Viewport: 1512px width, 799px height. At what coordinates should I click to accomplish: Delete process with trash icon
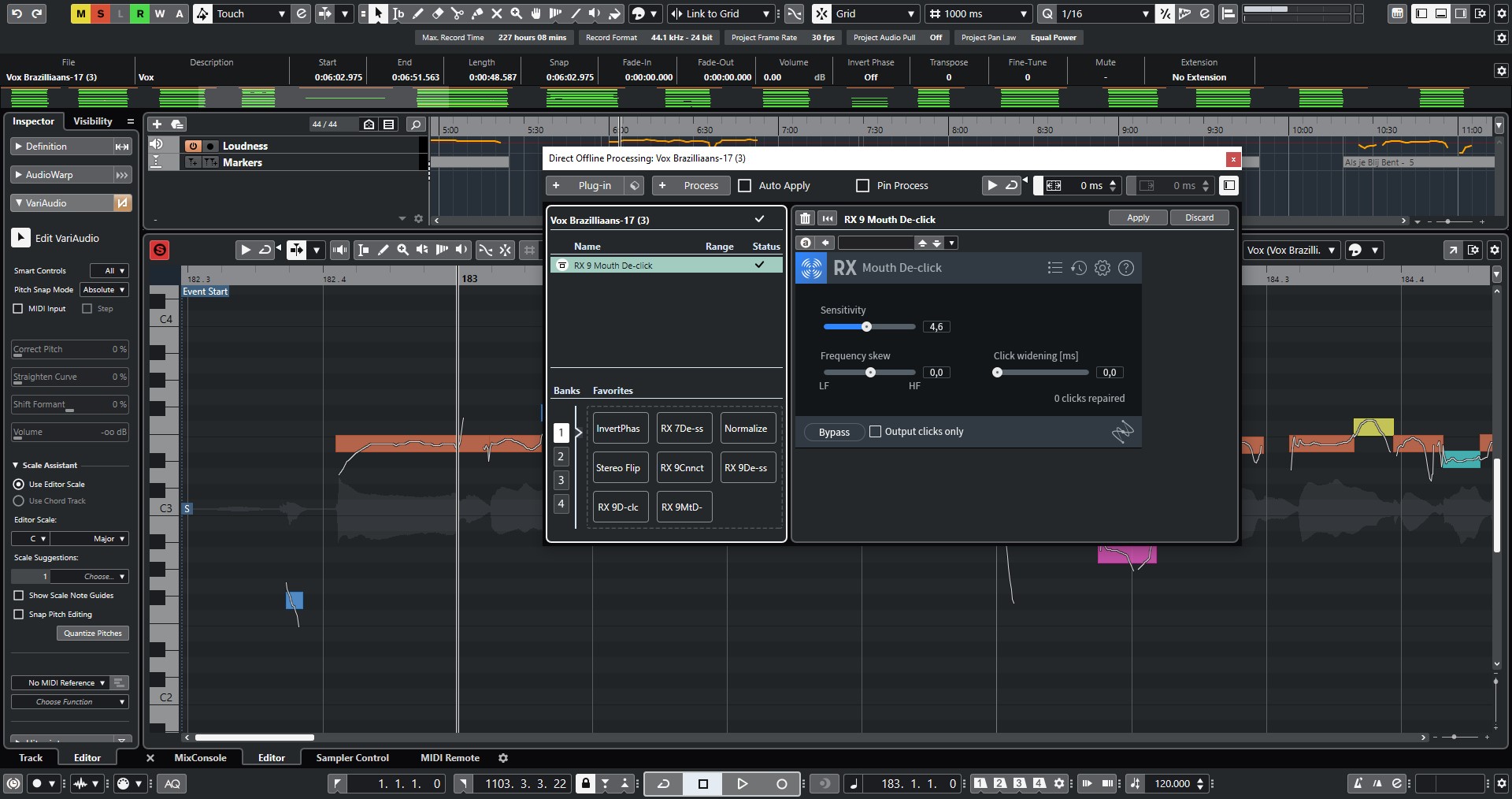805,219
